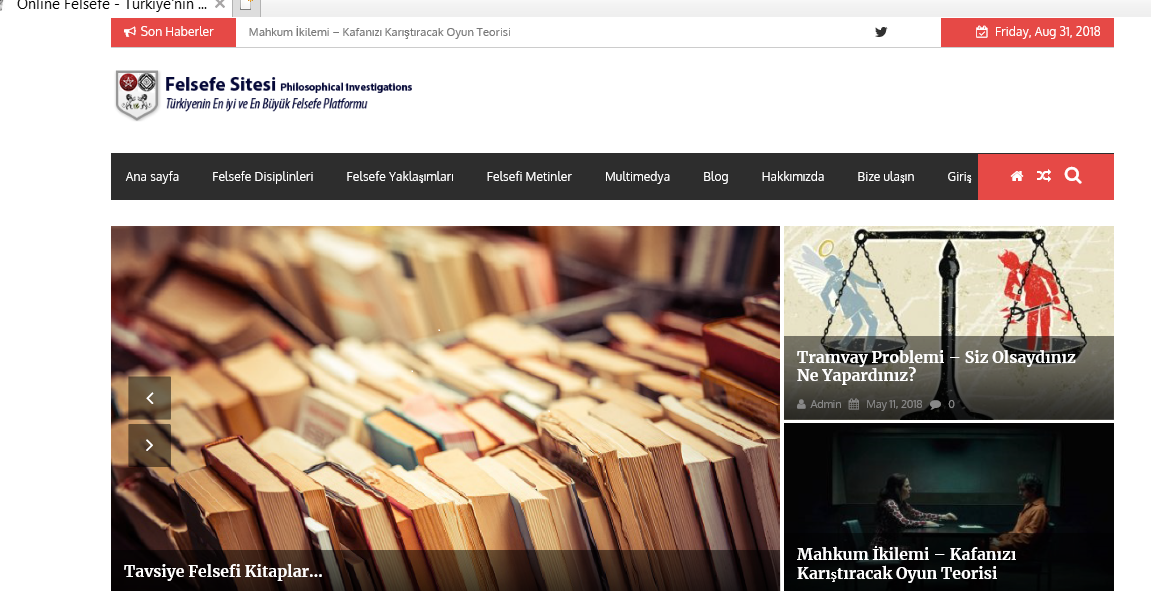Image resolution: width=1151 pixels, height=591 pixels.
Task: Click the Felsefe Sitesi shield logo
Action: click(x=137, y=94)
